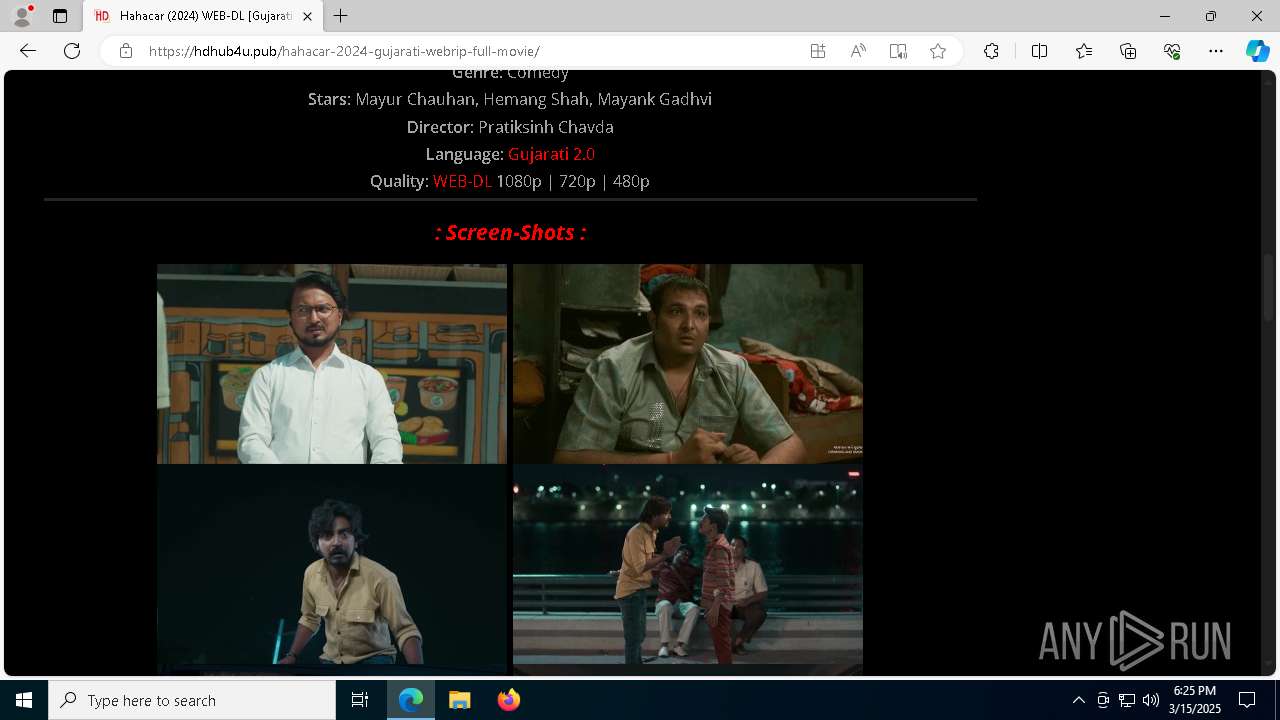Click the Gujarati 2.0 language link
The height and width of the screenshot is (720, 1280).
pyautogui.click(x=551, y=154)
